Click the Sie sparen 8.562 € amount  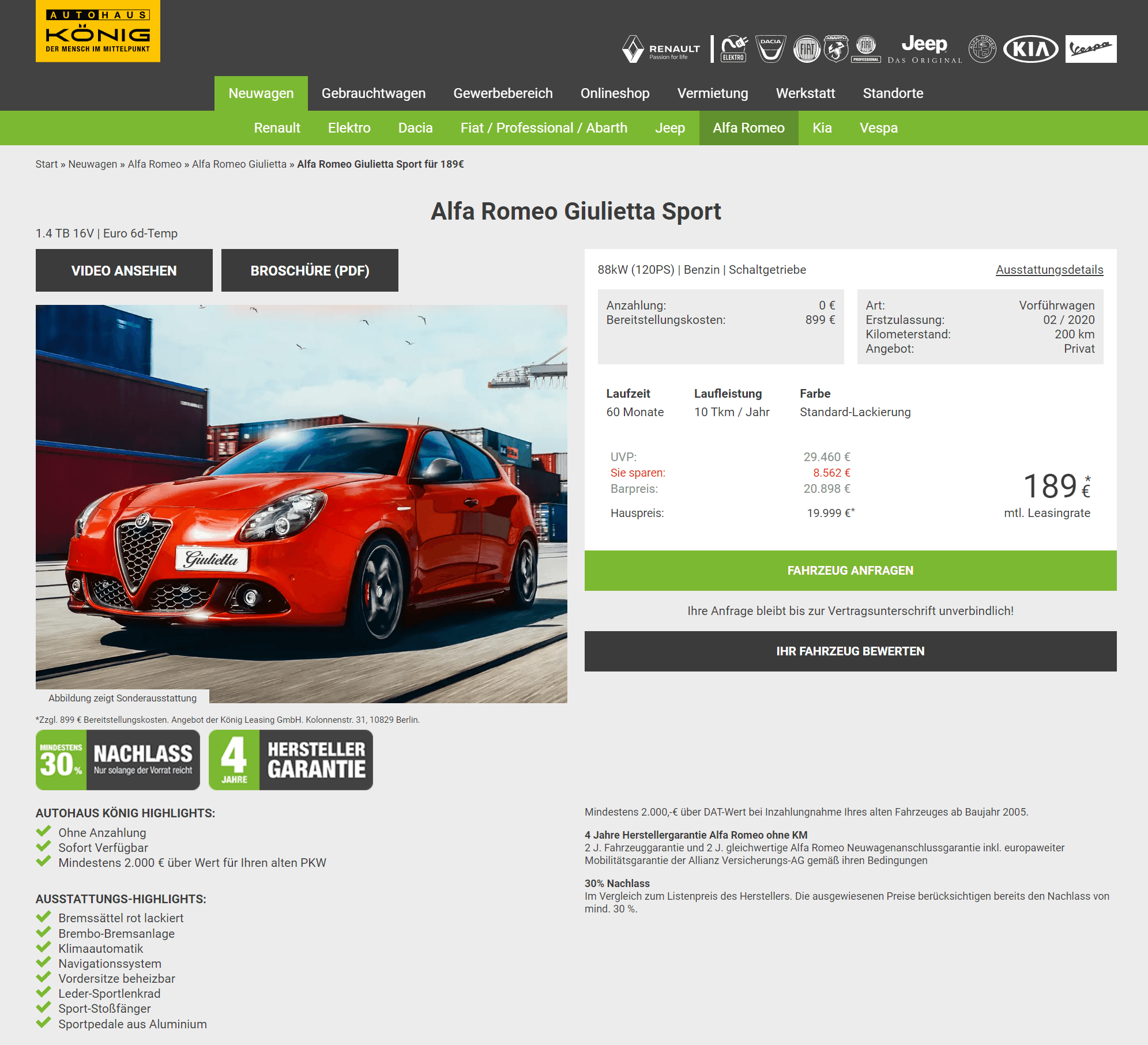[831, 473]
